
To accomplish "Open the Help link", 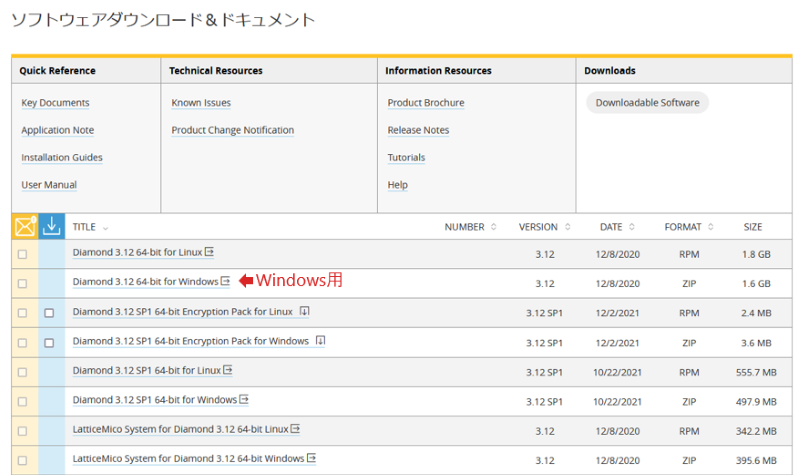I will (397, 185).
